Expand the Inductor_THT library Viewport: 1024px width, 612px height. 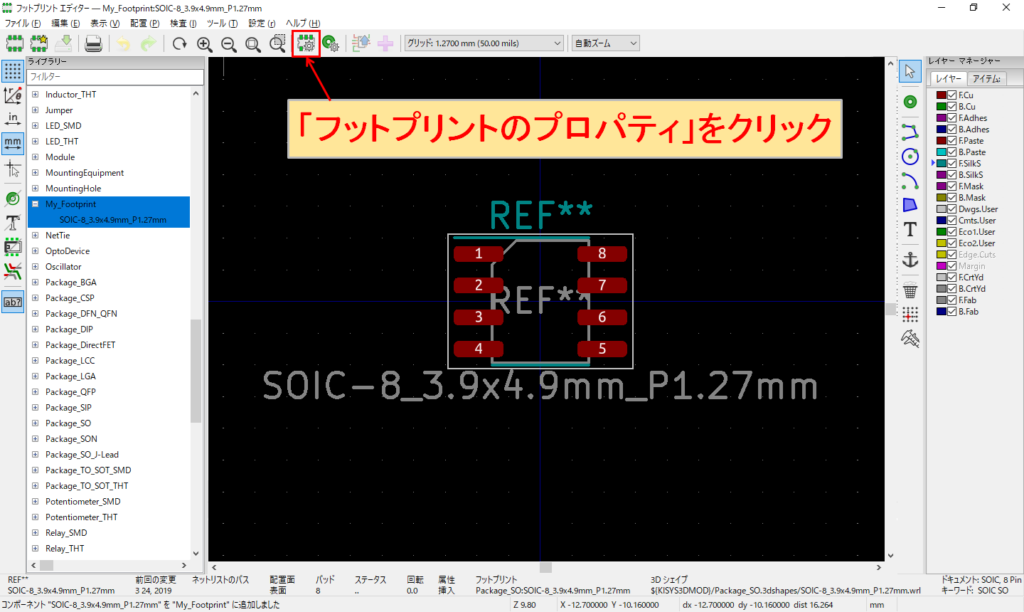pos(35,95)
